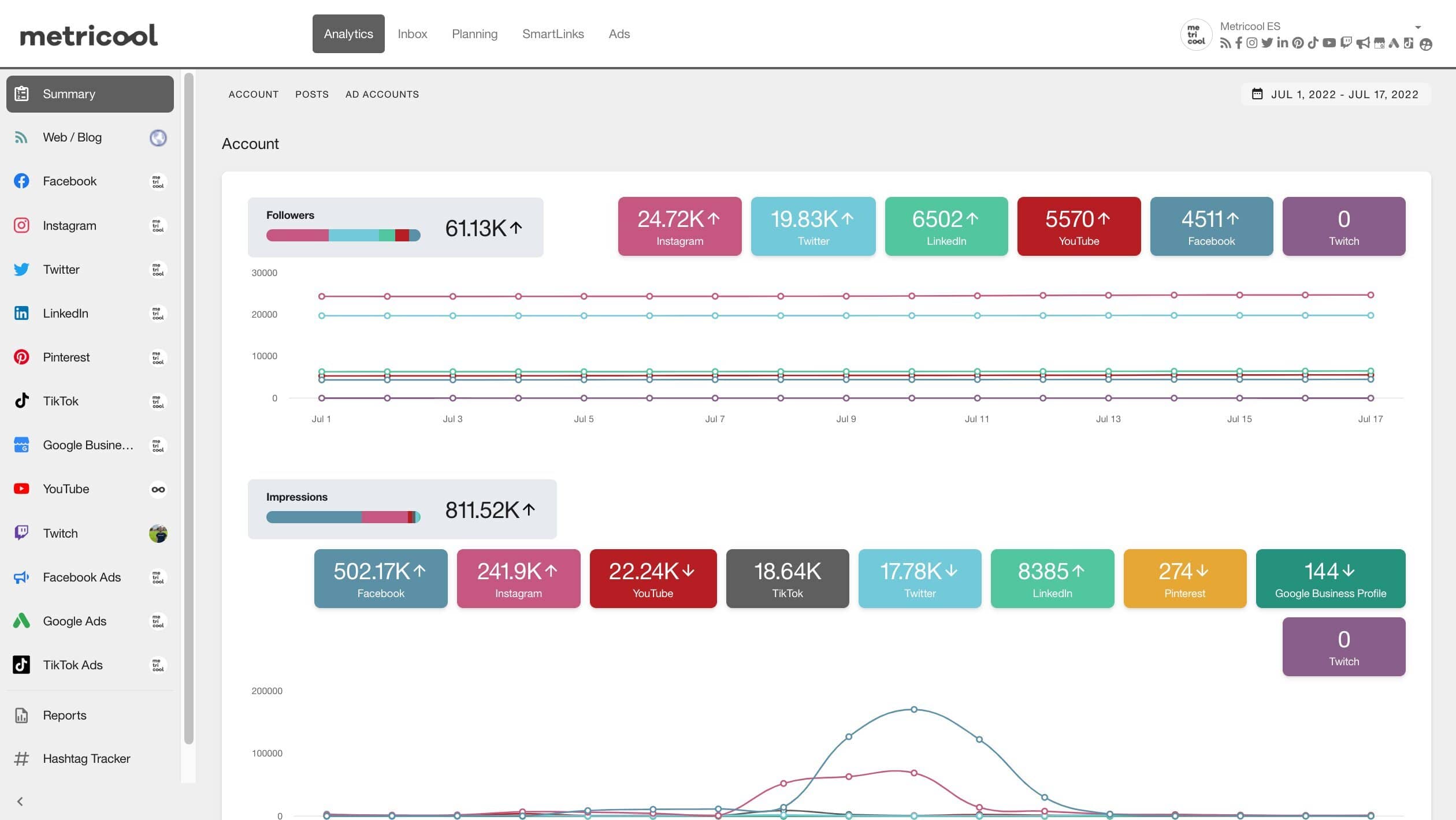Select the TikTok Ads icon

(21, 665)
